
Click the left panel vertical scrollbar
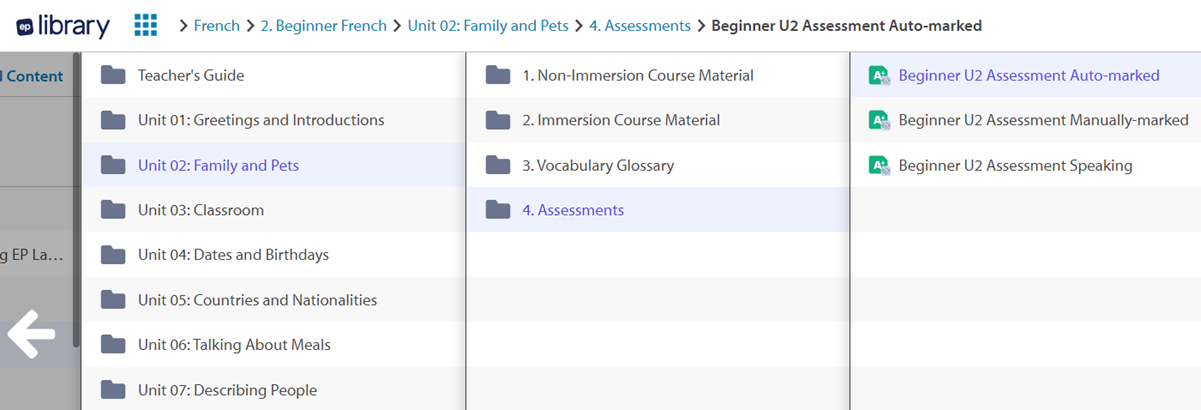pos(77,200)
